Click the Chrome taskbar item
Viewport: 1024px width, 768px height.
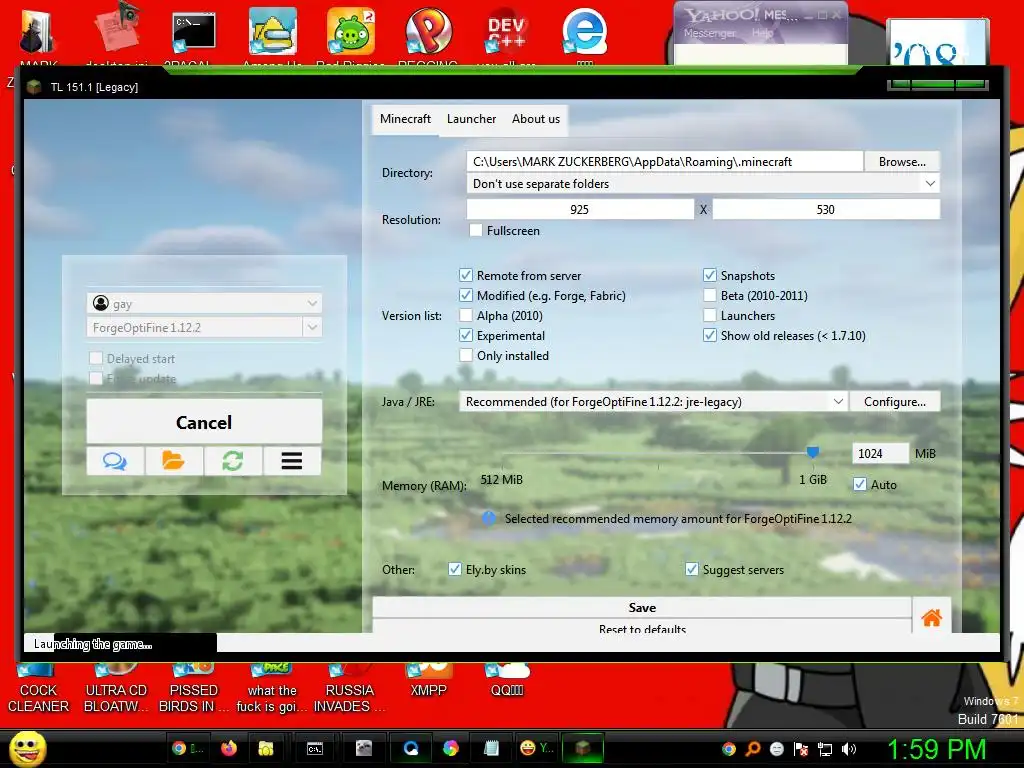[x=185, y=748]
